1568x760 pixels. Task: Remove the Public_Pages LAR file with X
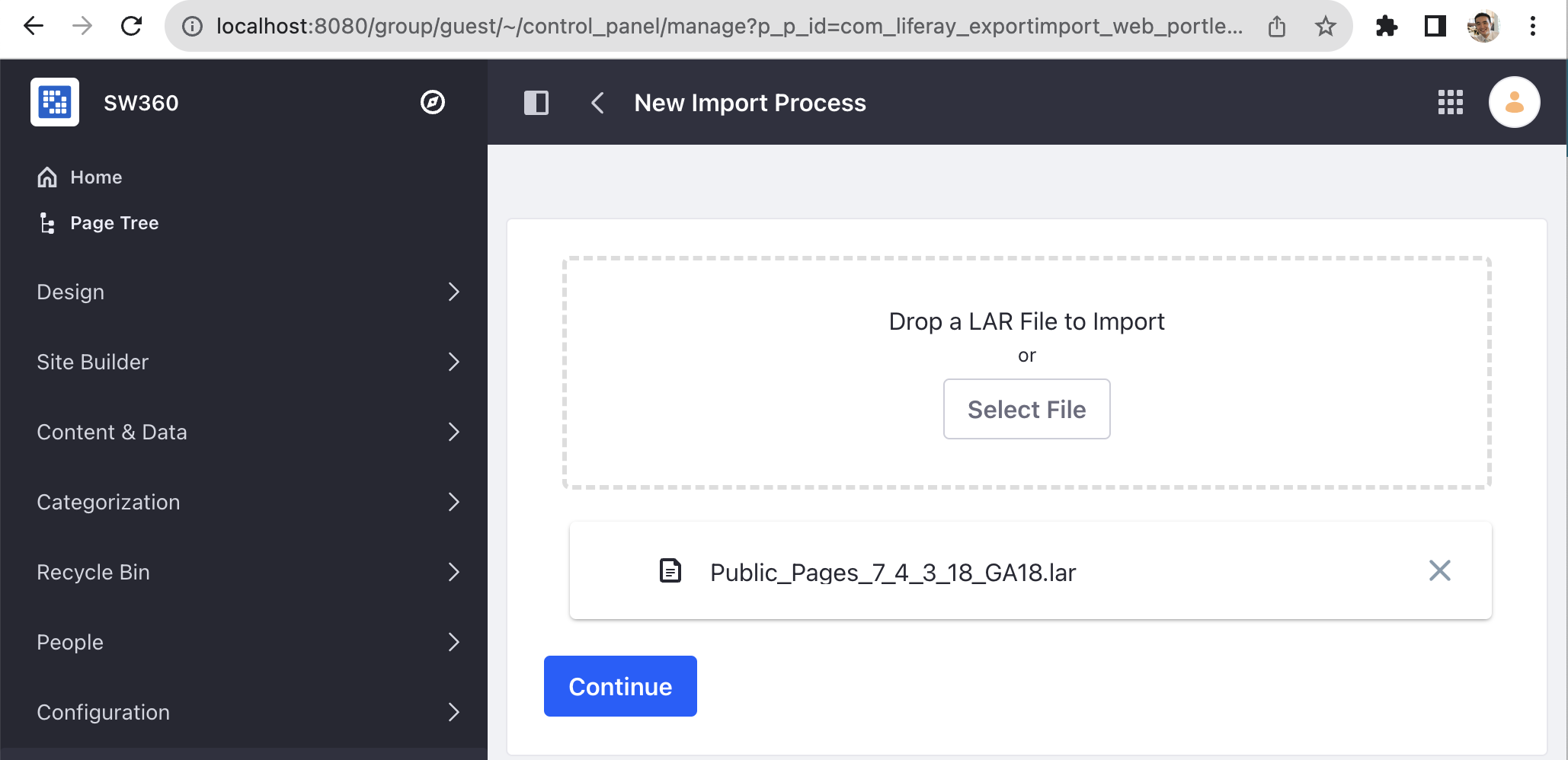click(1439, 570)
